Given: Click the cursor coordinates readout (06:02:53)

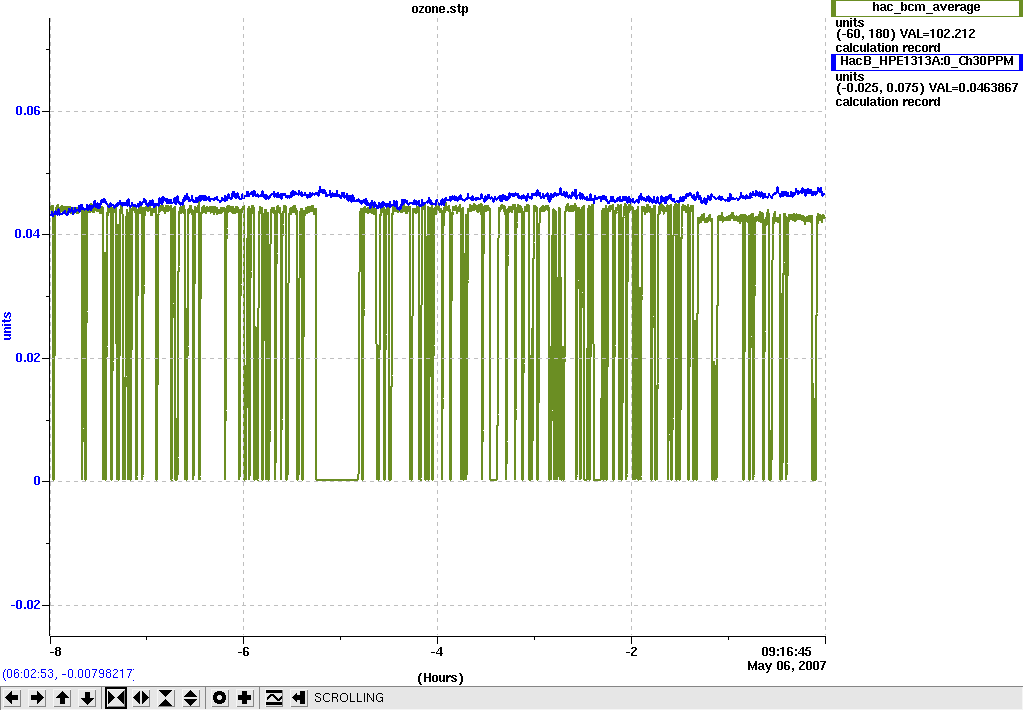Looking at the screenshot, I should click(68, 673).
